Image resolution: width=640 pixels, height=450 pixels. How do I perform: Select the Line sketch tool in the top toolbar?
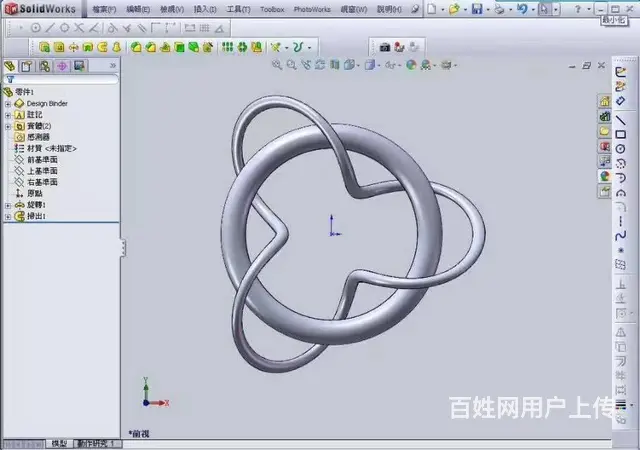click(x=50, y=28)
